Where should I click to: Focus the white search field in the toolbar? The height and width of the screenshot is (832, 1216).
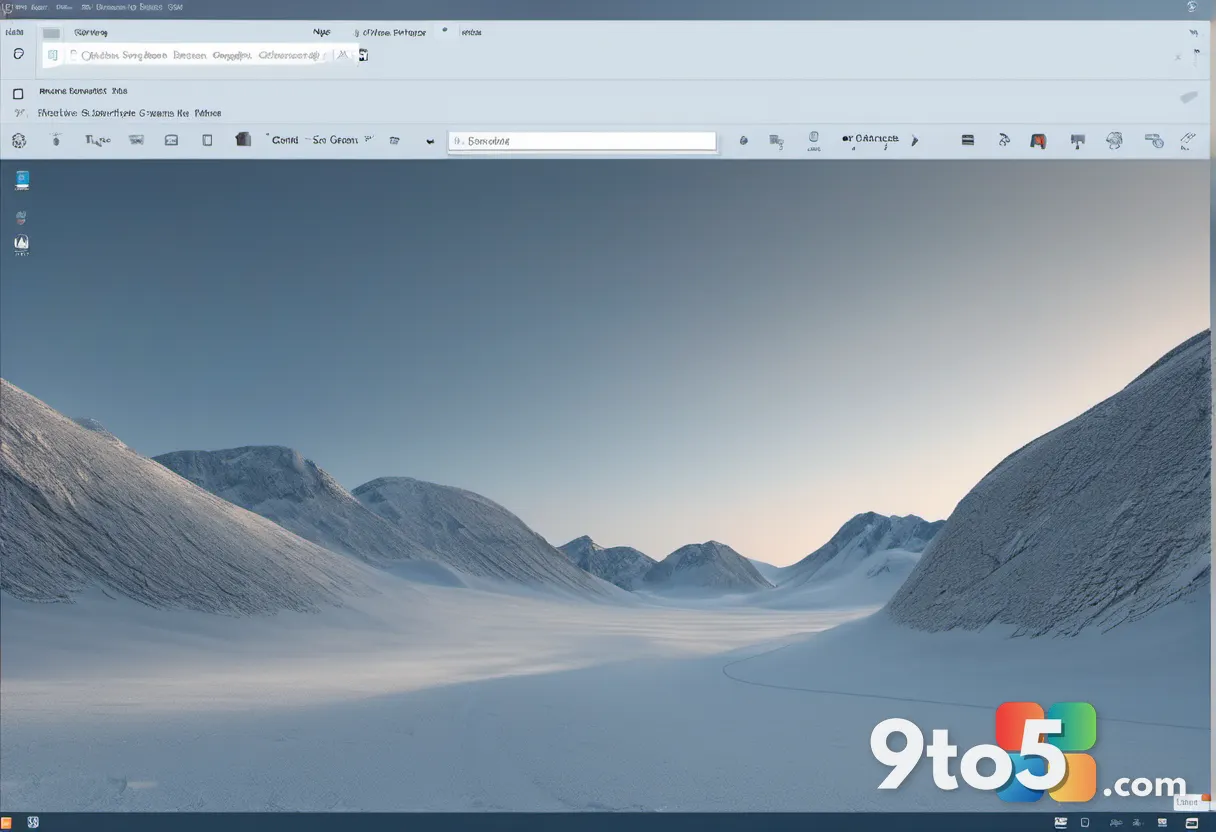tap(582, 141)
